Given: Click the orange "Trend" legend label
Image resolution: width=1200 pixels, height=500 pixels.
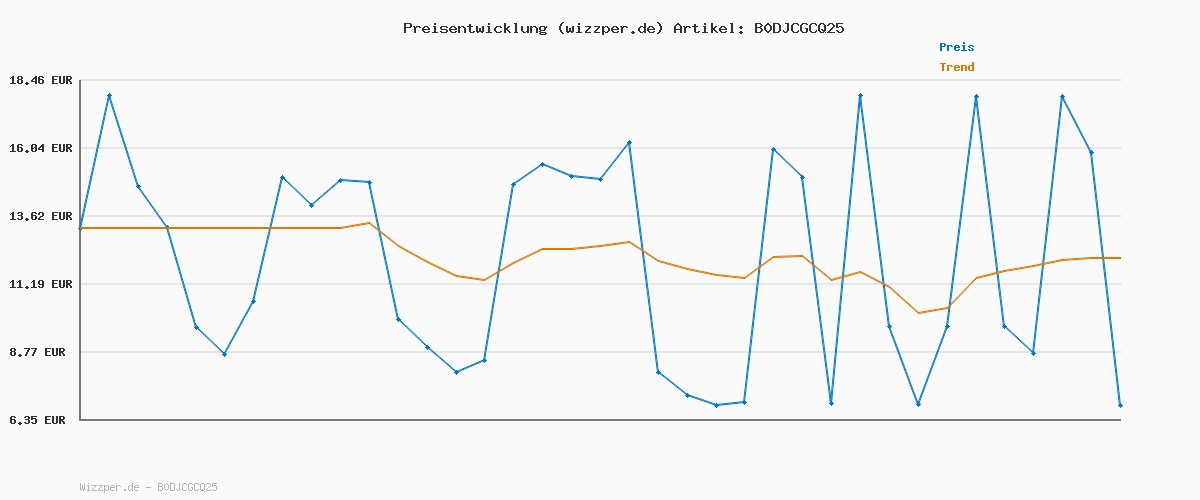Looking at the screenshot, I should click(x=956, y=67).
